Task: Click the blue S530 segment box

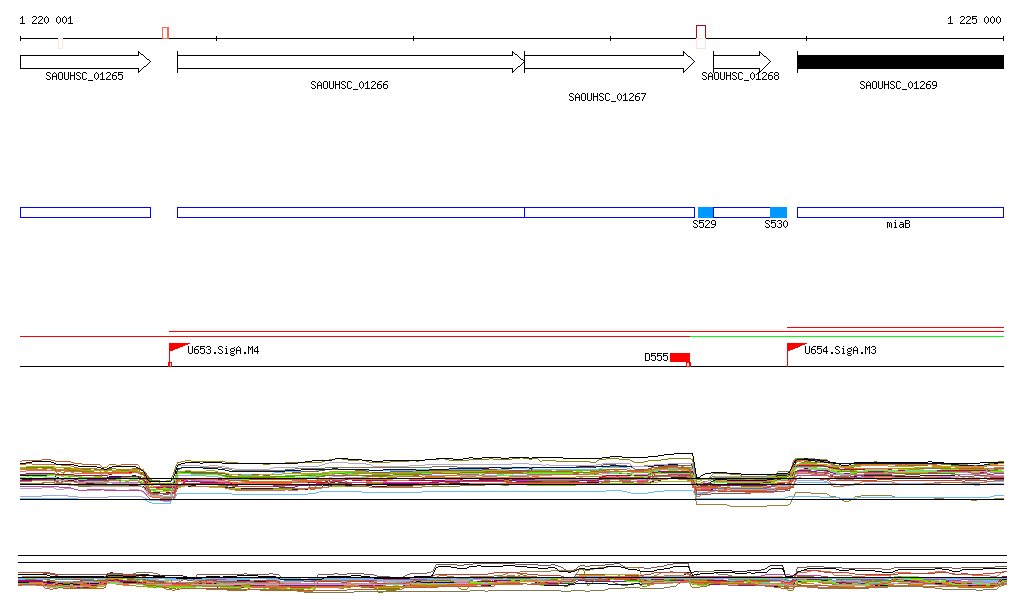Action: click(x=778, y=212)
